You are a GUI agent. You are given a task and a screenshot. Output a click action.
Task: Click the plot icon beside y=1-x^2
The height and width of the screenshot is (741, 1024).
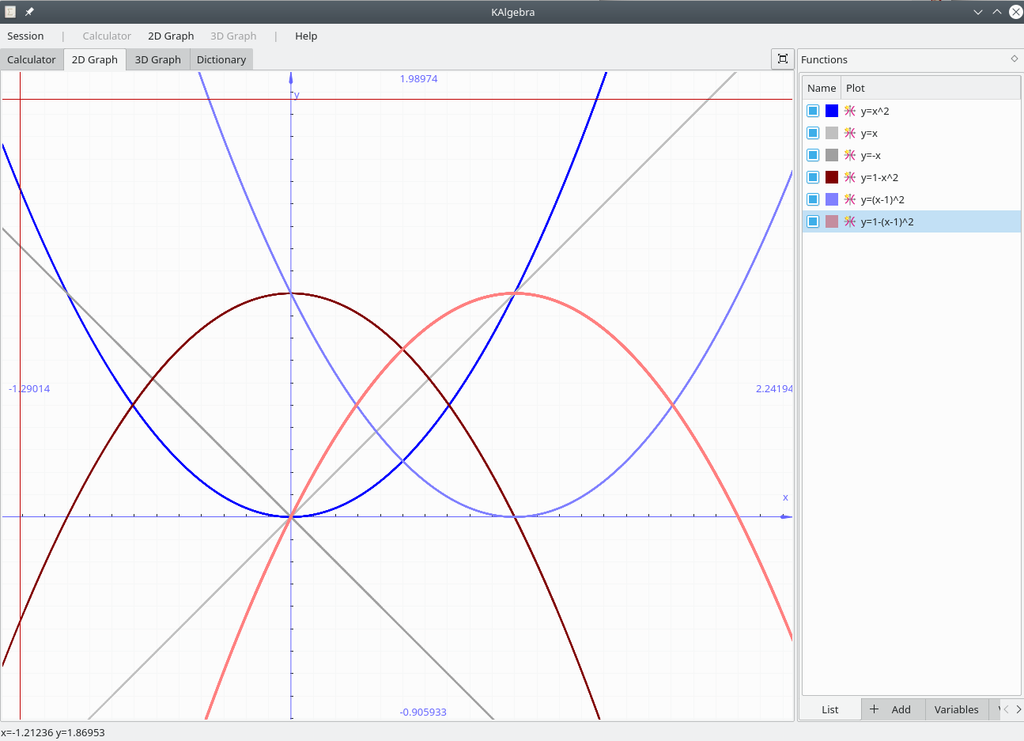coord(850,178)
